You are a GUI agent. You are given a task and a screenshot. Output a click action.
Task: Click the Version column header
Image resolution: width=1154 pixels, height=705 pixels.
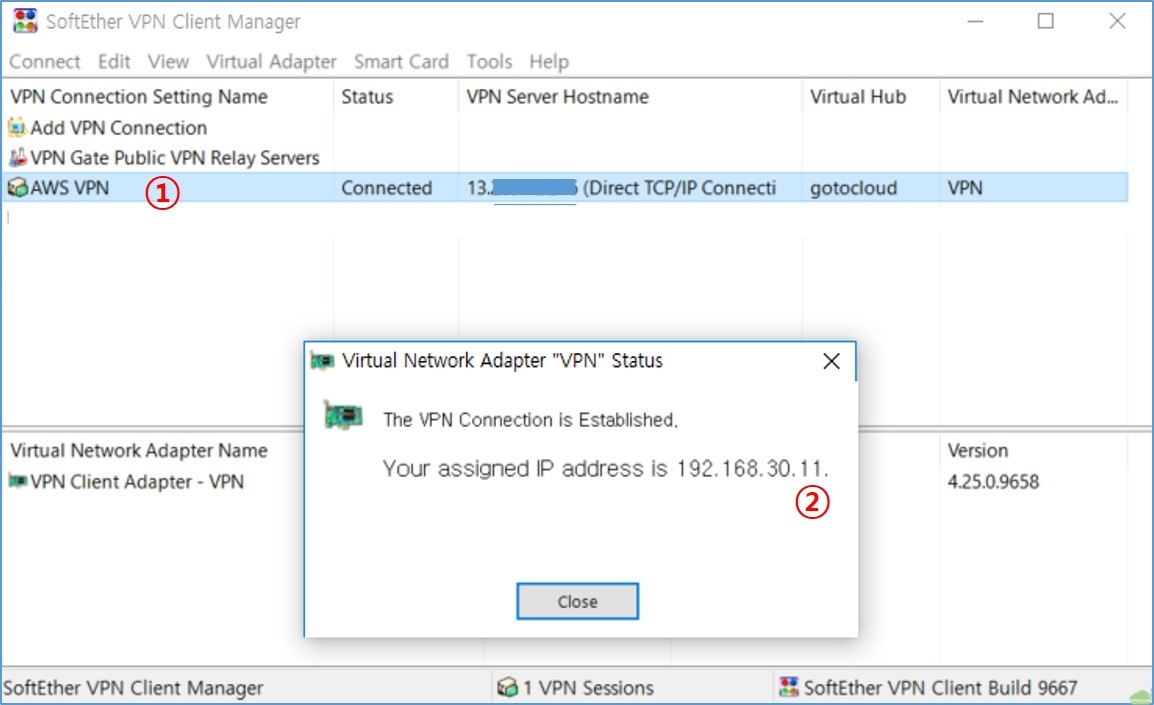[977, 450]
